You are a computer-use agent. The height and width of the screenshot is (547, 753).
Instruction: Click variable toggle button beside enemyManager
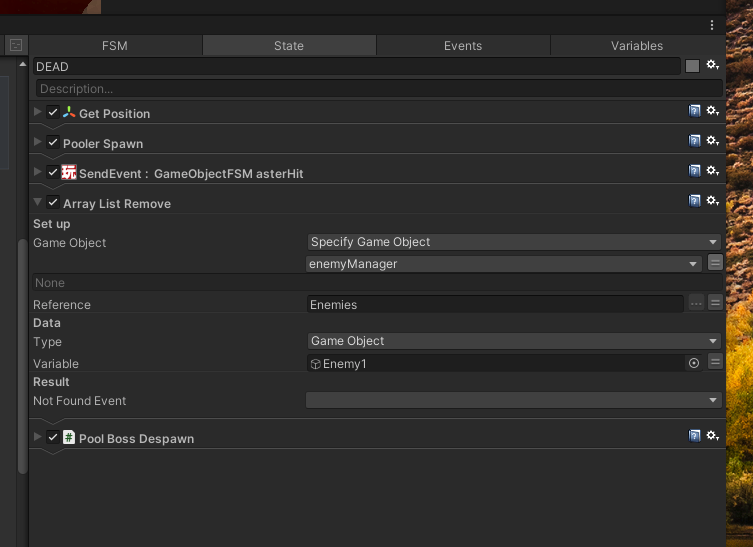[715, 264]
